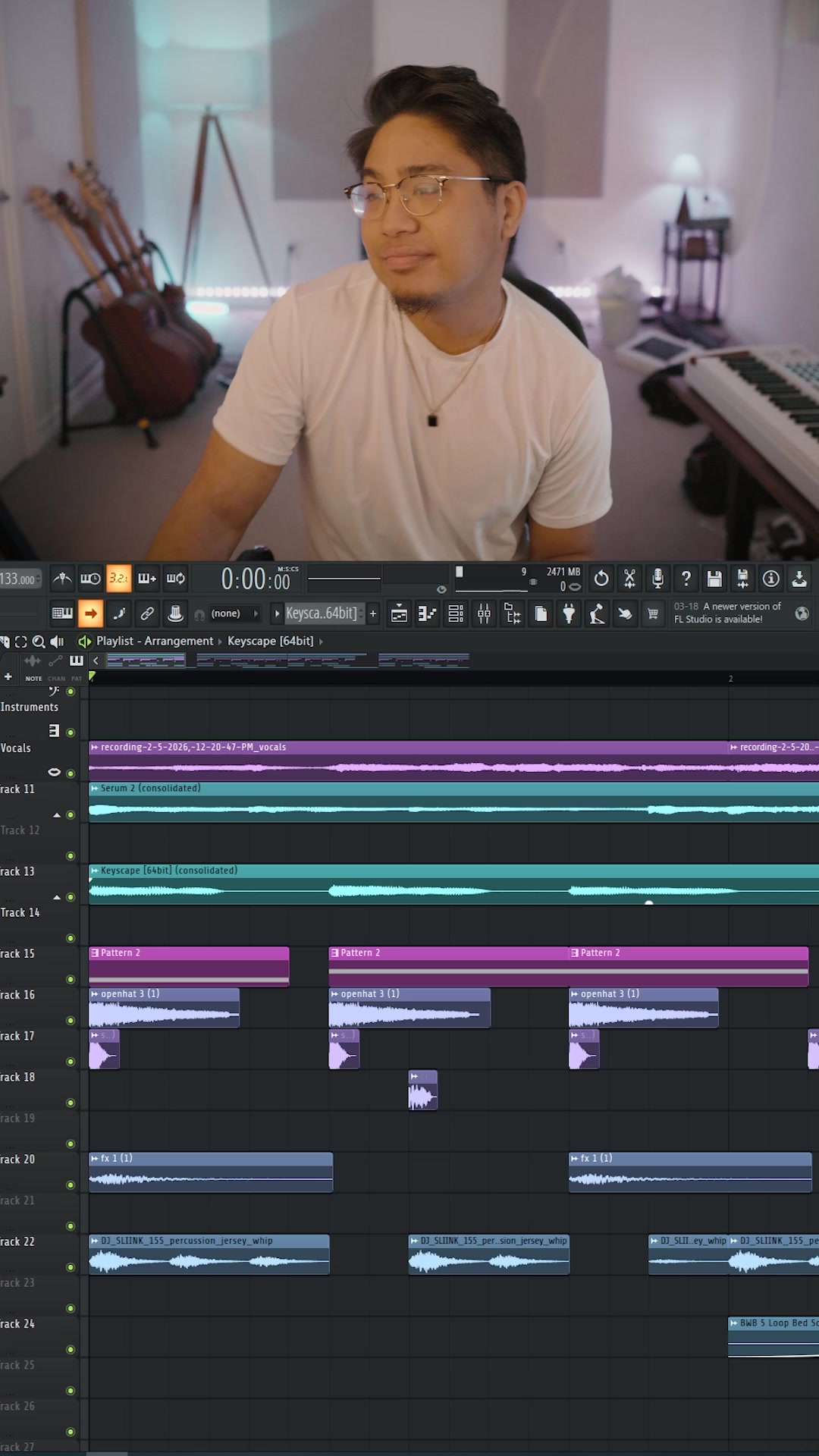Switch to the PAT picker tab
819x1456 pixels.
click(x=76, y=679)
